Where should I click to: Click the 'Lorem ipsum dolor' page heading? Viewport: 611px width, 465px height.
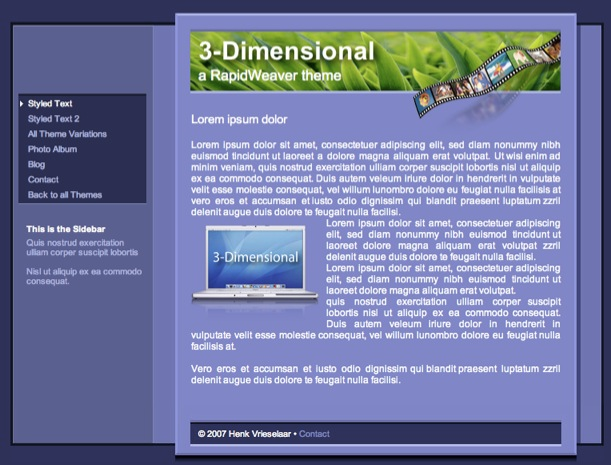click(x=239, y=119)
